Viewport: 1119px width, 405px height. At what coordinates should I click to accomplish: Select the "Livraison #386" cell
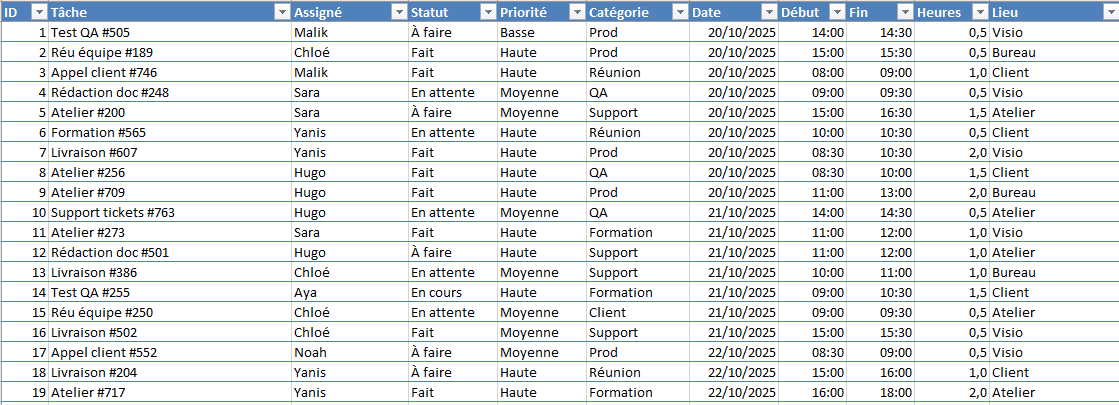pos(94,272)
